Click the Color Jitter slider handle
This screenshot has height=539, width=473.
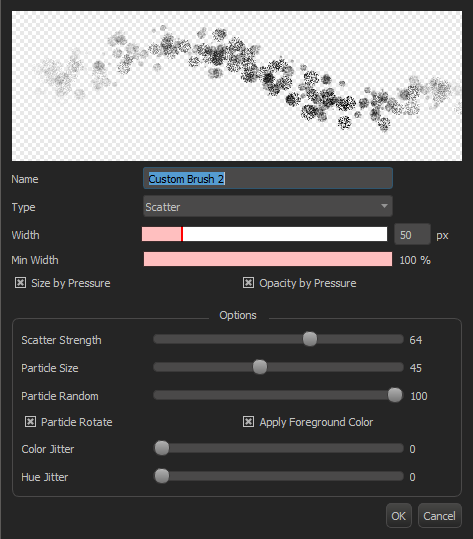162,448
